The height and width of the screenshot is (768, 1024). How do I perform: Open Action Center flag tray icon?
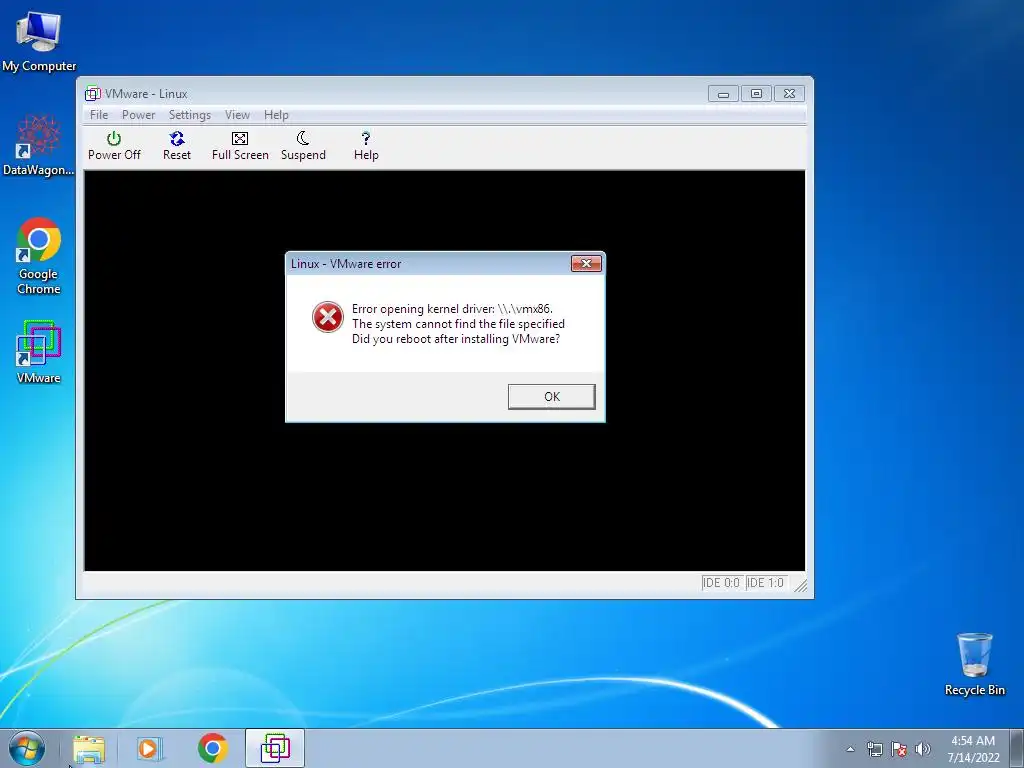(x=899, y=749)
